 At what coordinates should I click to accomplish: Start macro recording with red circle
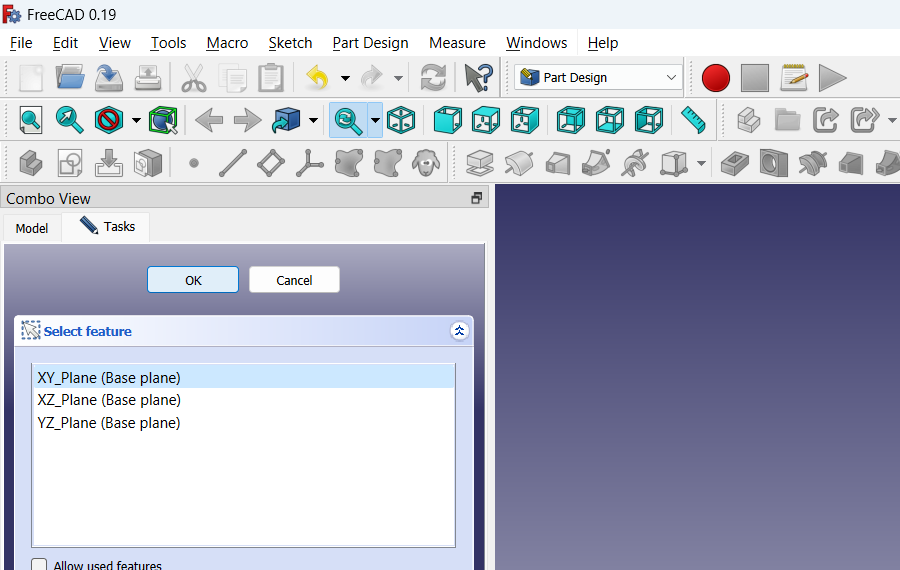tap(716, 77)
